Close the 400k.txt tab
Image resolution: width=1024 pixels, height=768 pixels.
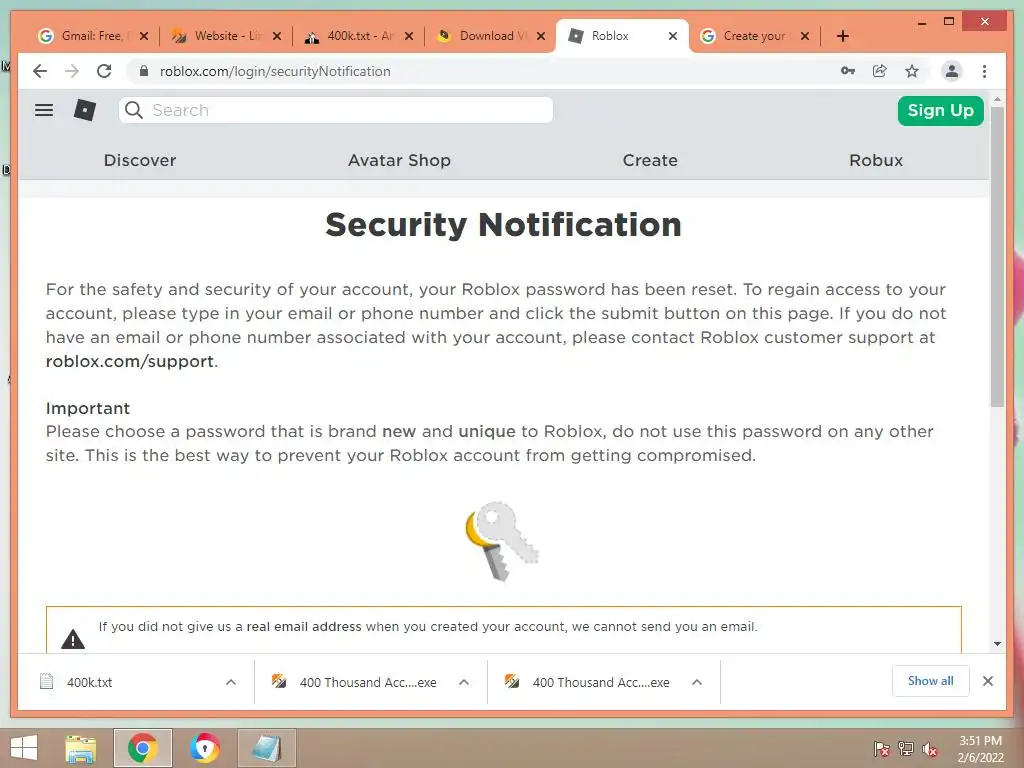click(409, 36)
